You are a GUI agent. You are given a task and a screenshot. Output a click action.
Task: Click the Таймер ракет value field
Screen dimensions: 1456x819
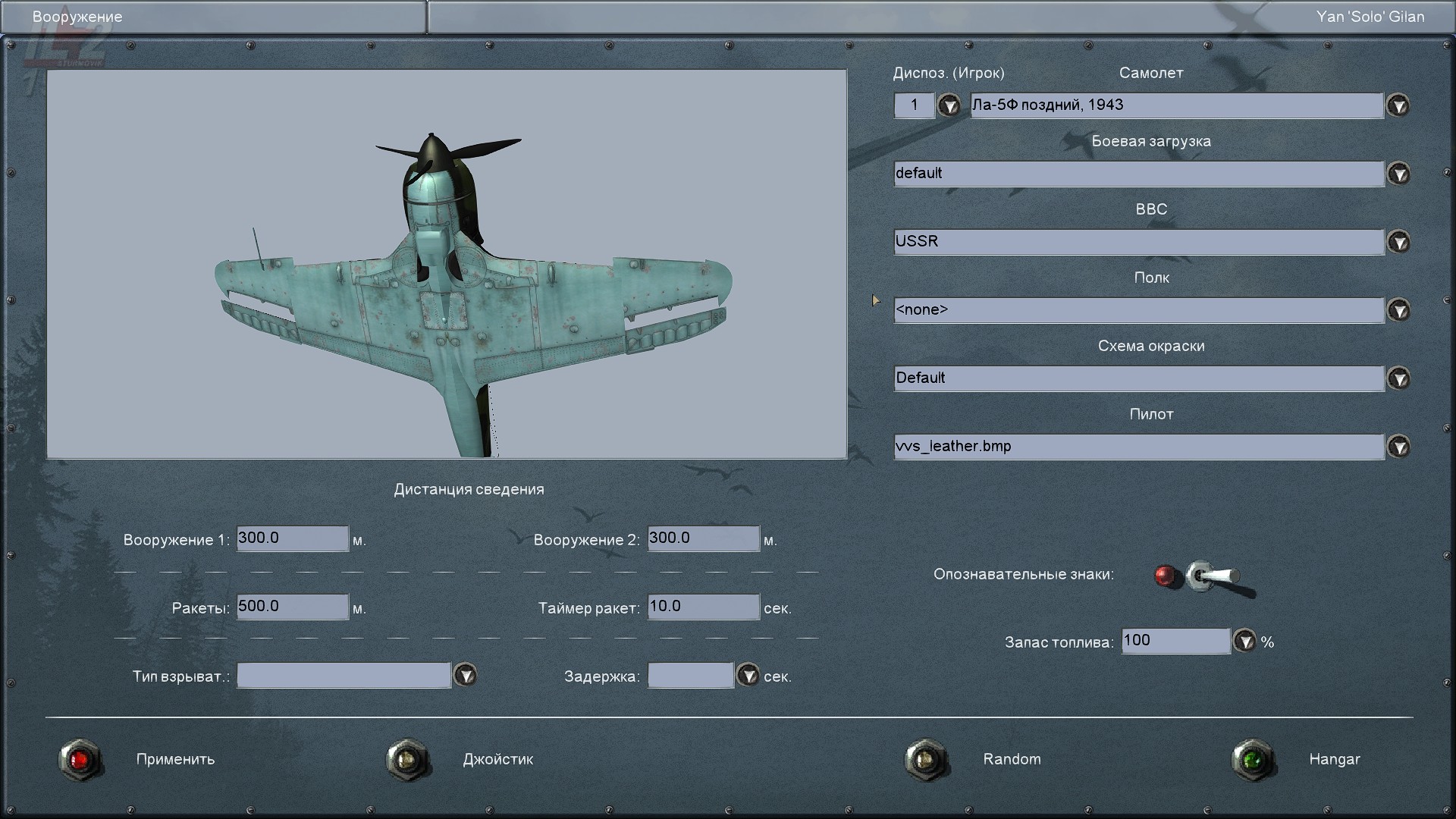click(703, 607)
